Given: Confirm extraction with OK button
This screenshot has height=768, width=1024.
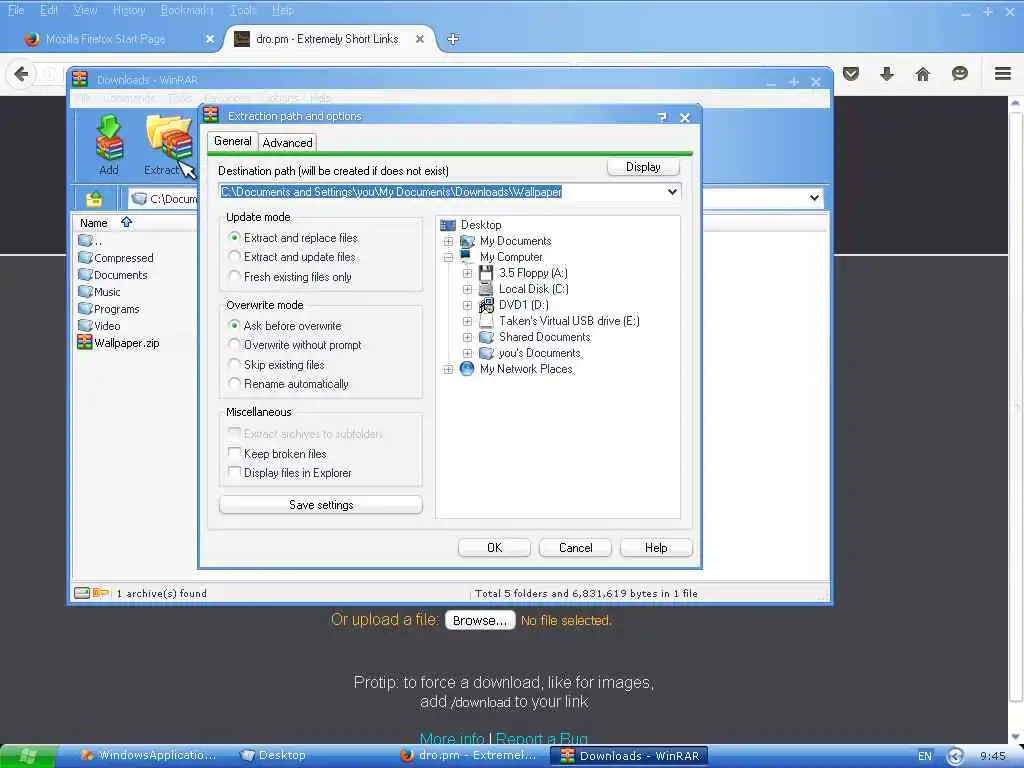Looking at the screenshot, I should click(494, 548).
